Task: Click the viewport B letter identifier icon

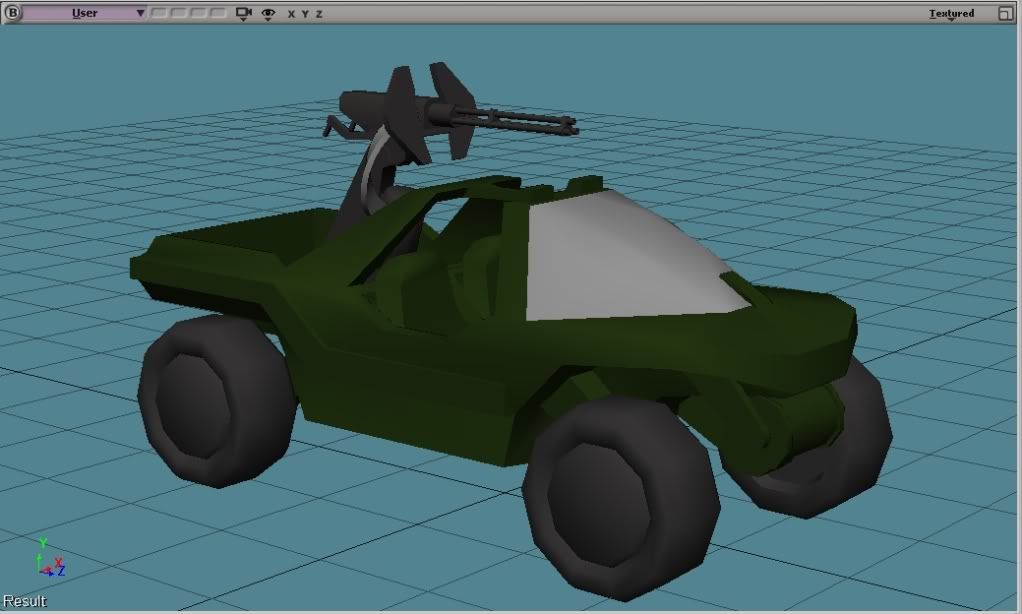Action: pyautogui.click(x=13, y=12)
